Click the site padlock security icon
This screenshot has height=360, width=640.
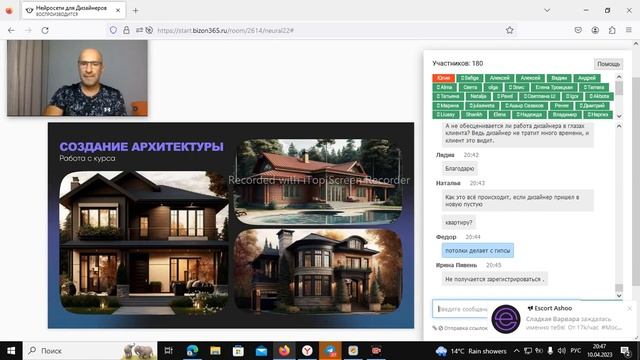click(x=126, y=30)
